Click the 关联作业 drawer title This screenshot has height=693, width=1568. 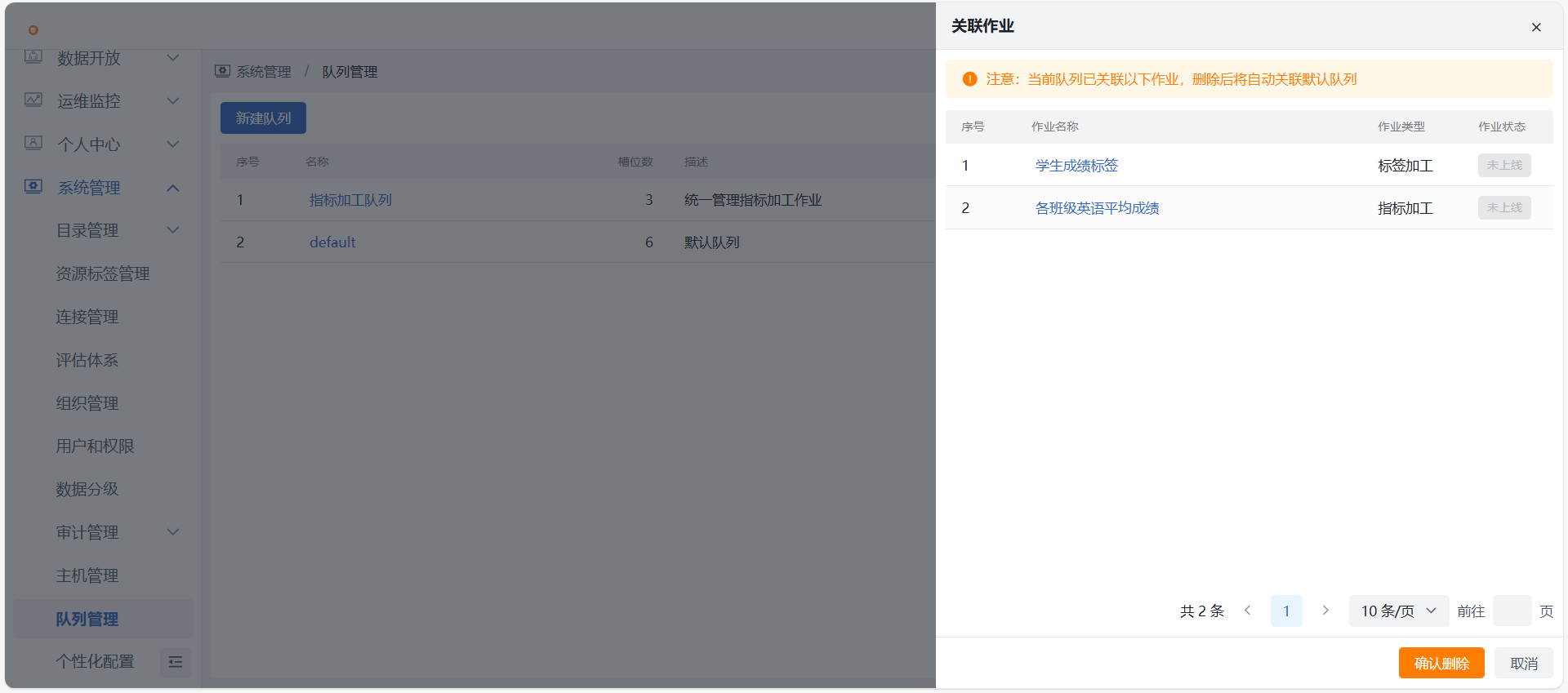pos(982,26)
